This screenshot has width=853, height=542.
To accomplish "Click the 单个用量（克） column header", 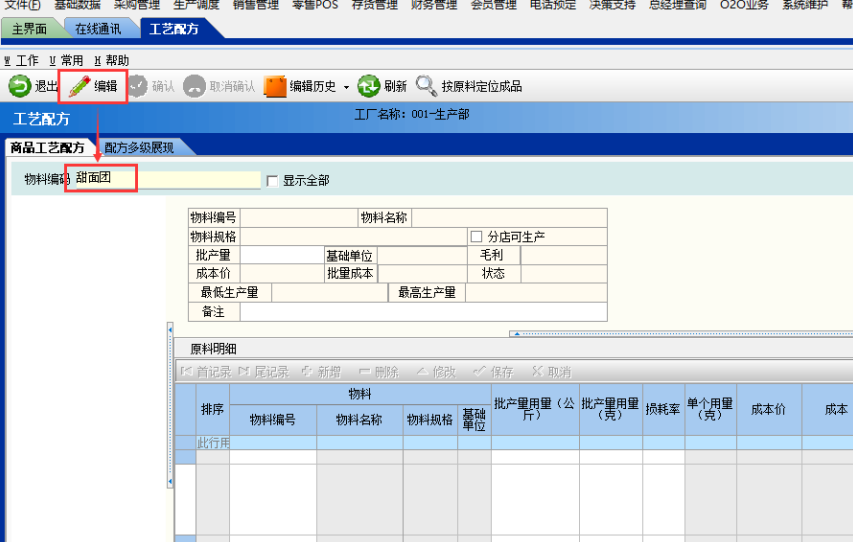I will (710, 409).
